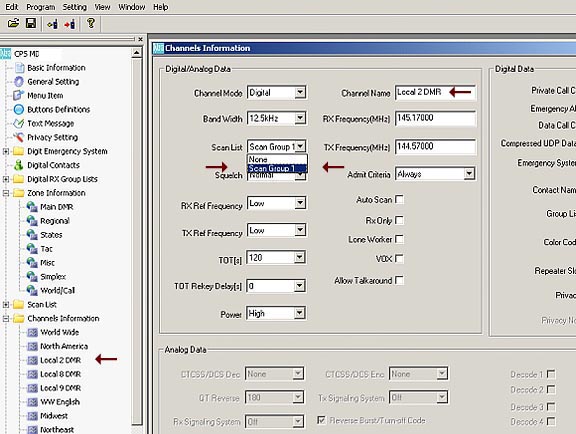Image resolution: width=576 pixels, height=434 pixels.
Task: Toggle the Decode 2 checkbox
Action: tap(551, 389)
